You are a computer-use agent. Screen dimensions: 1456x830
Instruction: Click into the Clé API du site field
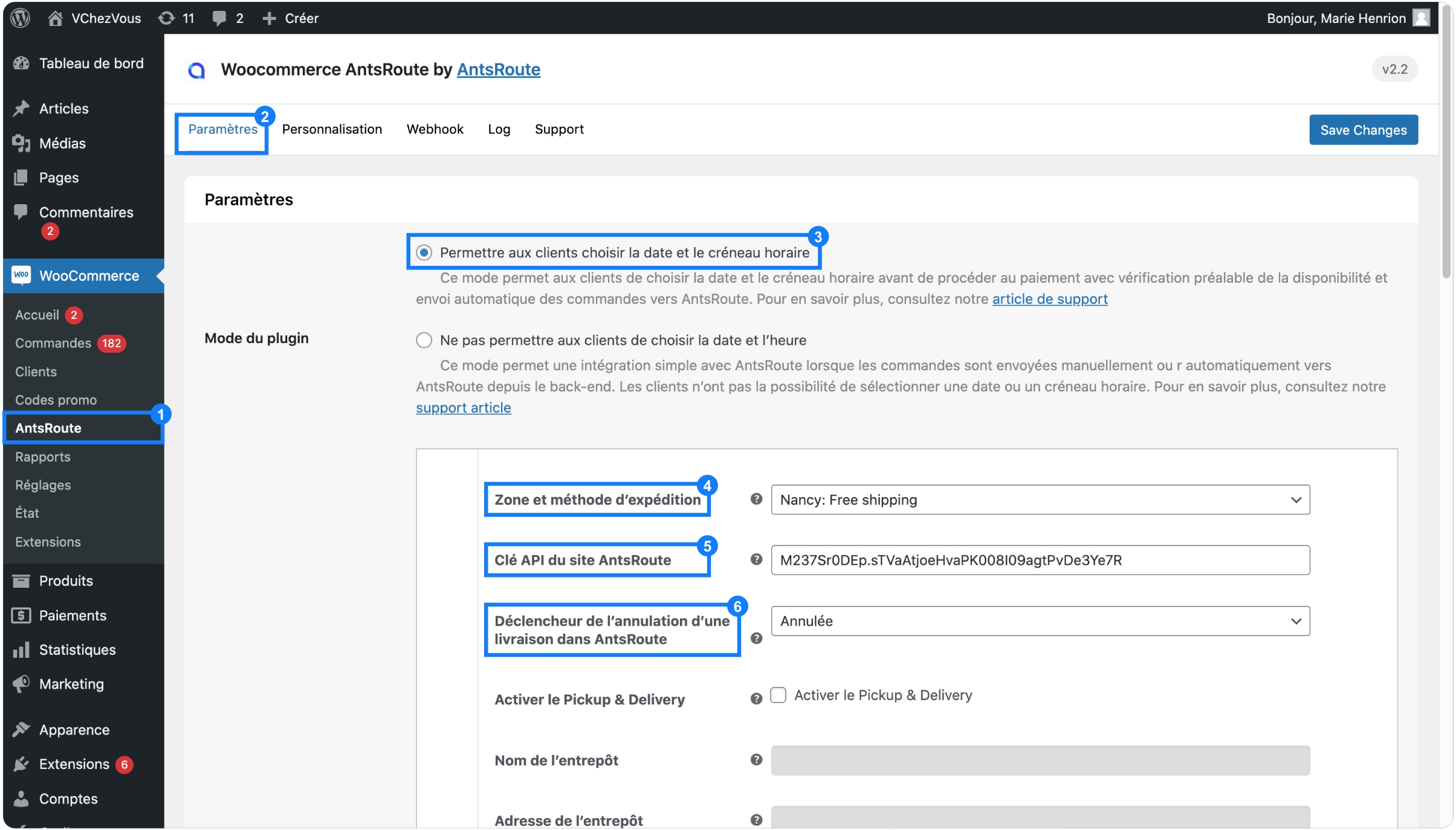1040,560
